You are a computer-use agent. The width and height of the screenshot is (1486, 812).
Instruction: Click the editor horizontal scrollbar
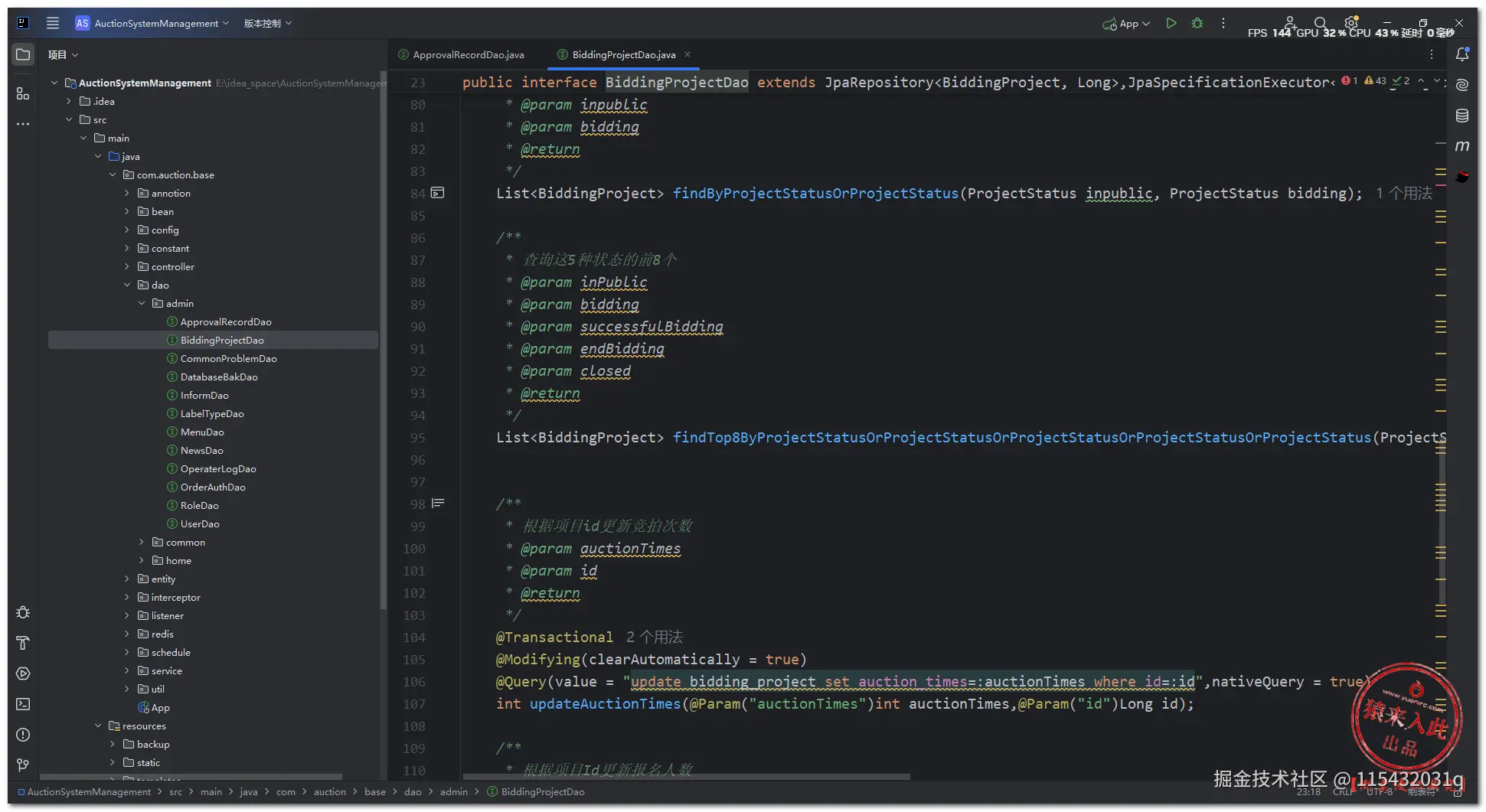coord(686,777)
